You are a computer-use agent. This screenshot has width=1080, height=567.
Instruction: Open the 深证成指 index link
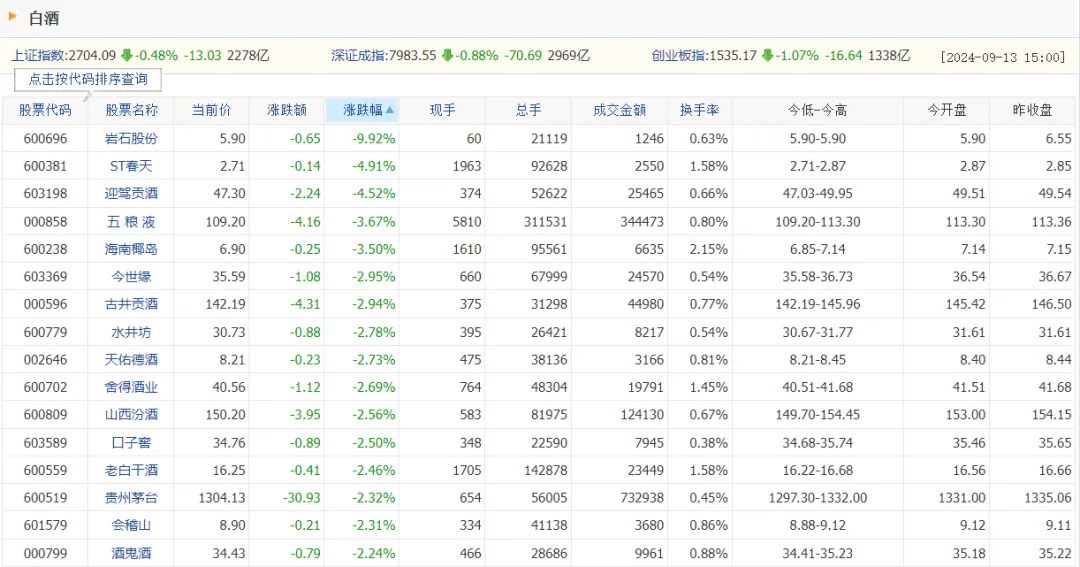click(x=359, y=56)
